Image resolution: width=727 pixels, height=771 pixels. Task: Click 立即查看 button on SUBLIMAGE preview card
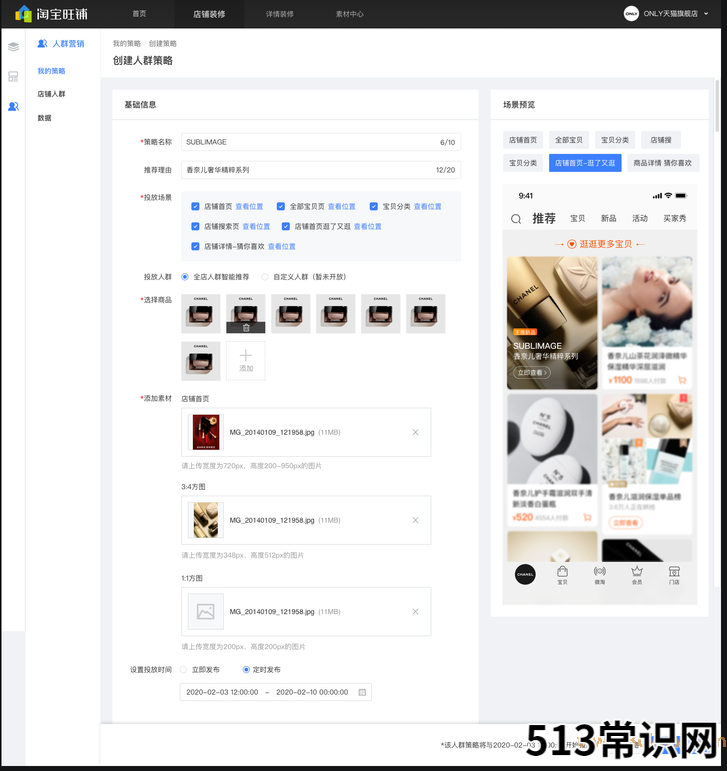click(x=532, y=373)
